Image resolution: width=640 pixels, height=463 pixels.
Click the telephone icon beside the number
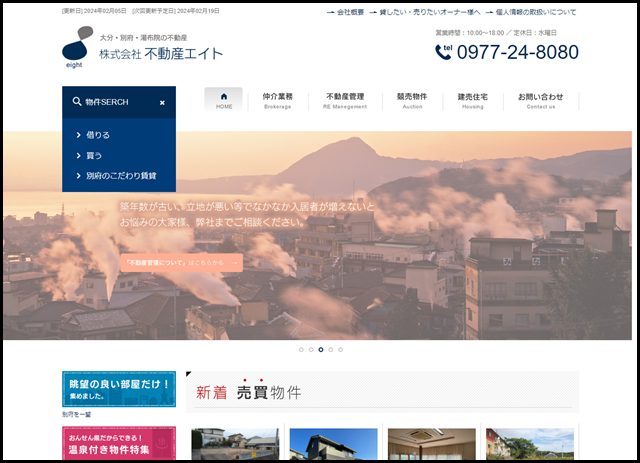point(443,52)
